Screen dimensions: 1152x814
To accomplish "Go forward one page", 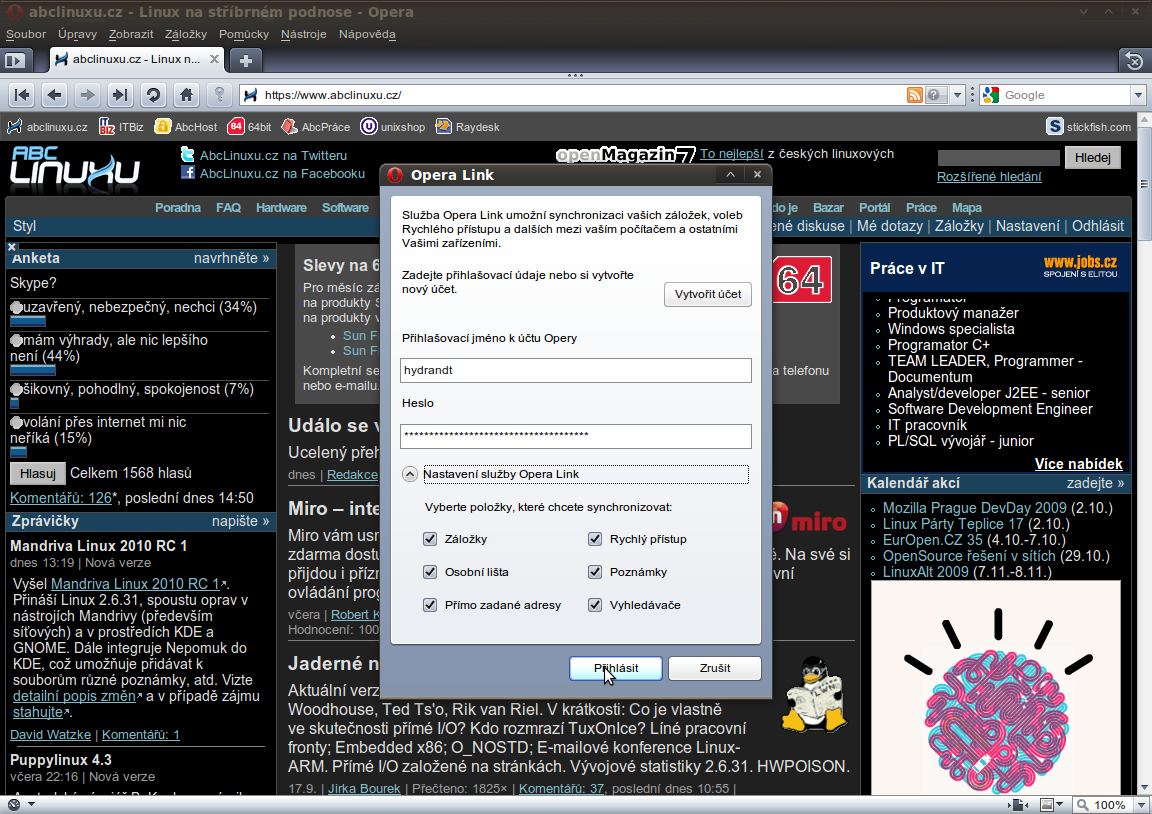I will coord(87,95).
